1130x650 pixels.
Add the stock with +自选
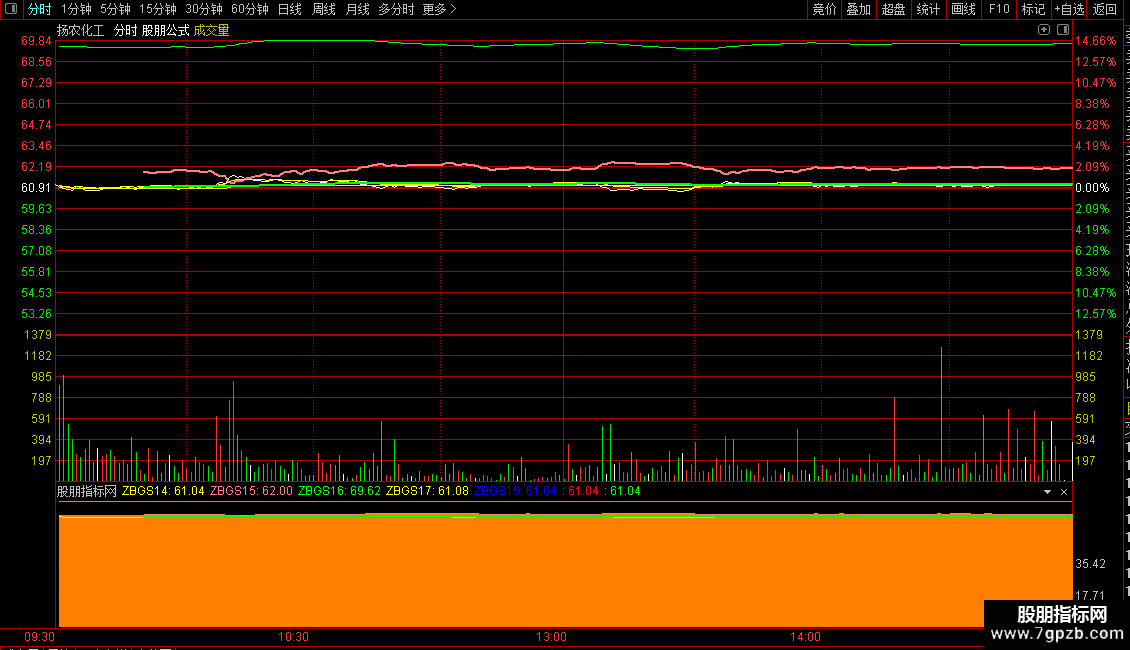click(1069, 9)
